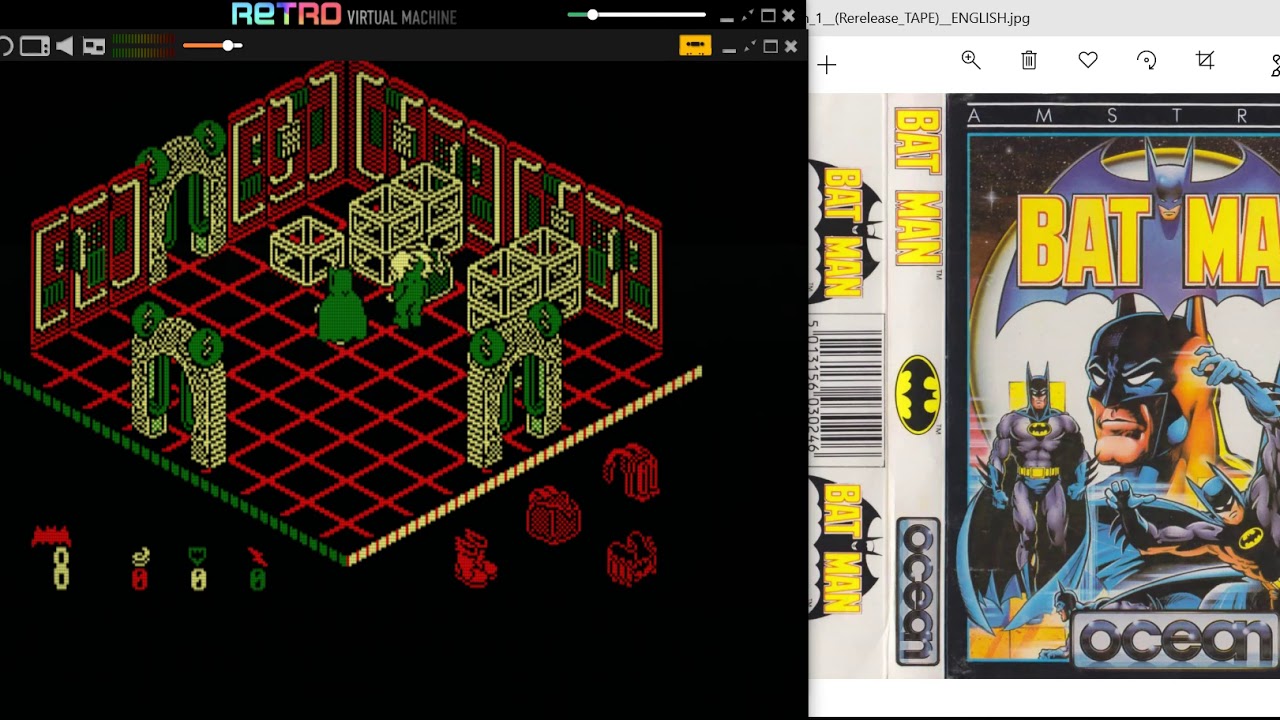Open the crop tool in Photos

[1205, 60]
